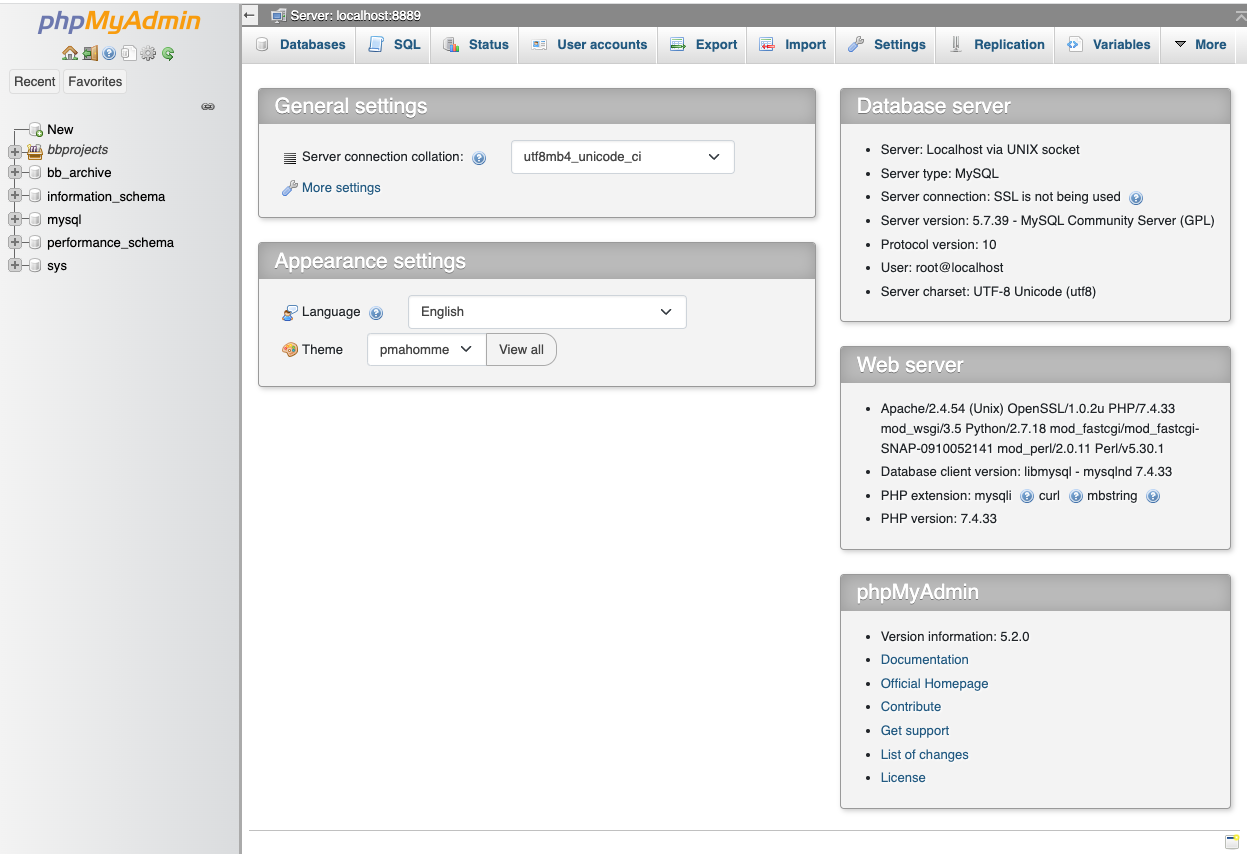Image resolution: width=1247 pixels, height=854 pixels.
Task: Reload navigation panel with green refresh icon
Action: [168, 54]
